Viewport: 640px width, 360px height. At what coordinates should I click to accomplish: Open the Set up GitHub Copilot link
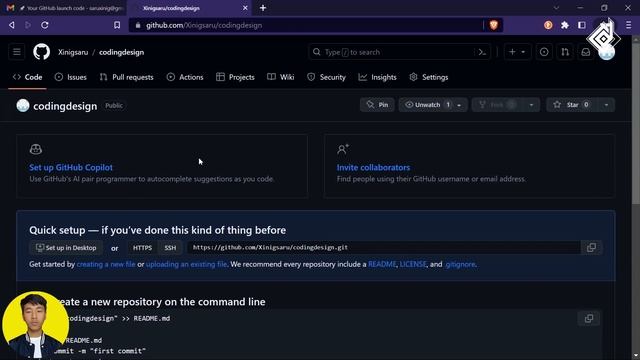click(71, 167)
